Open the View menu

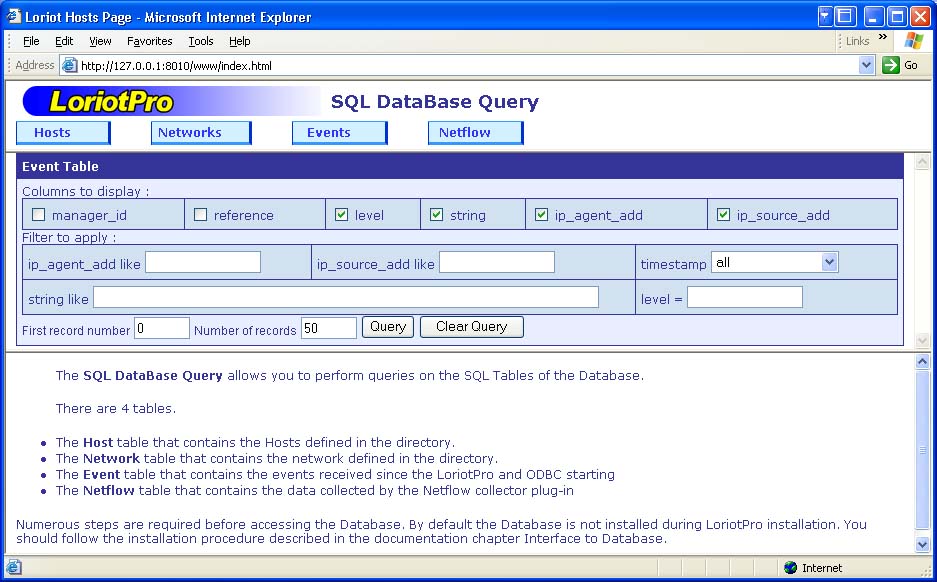pyautogui.click(x=100, y=41)
